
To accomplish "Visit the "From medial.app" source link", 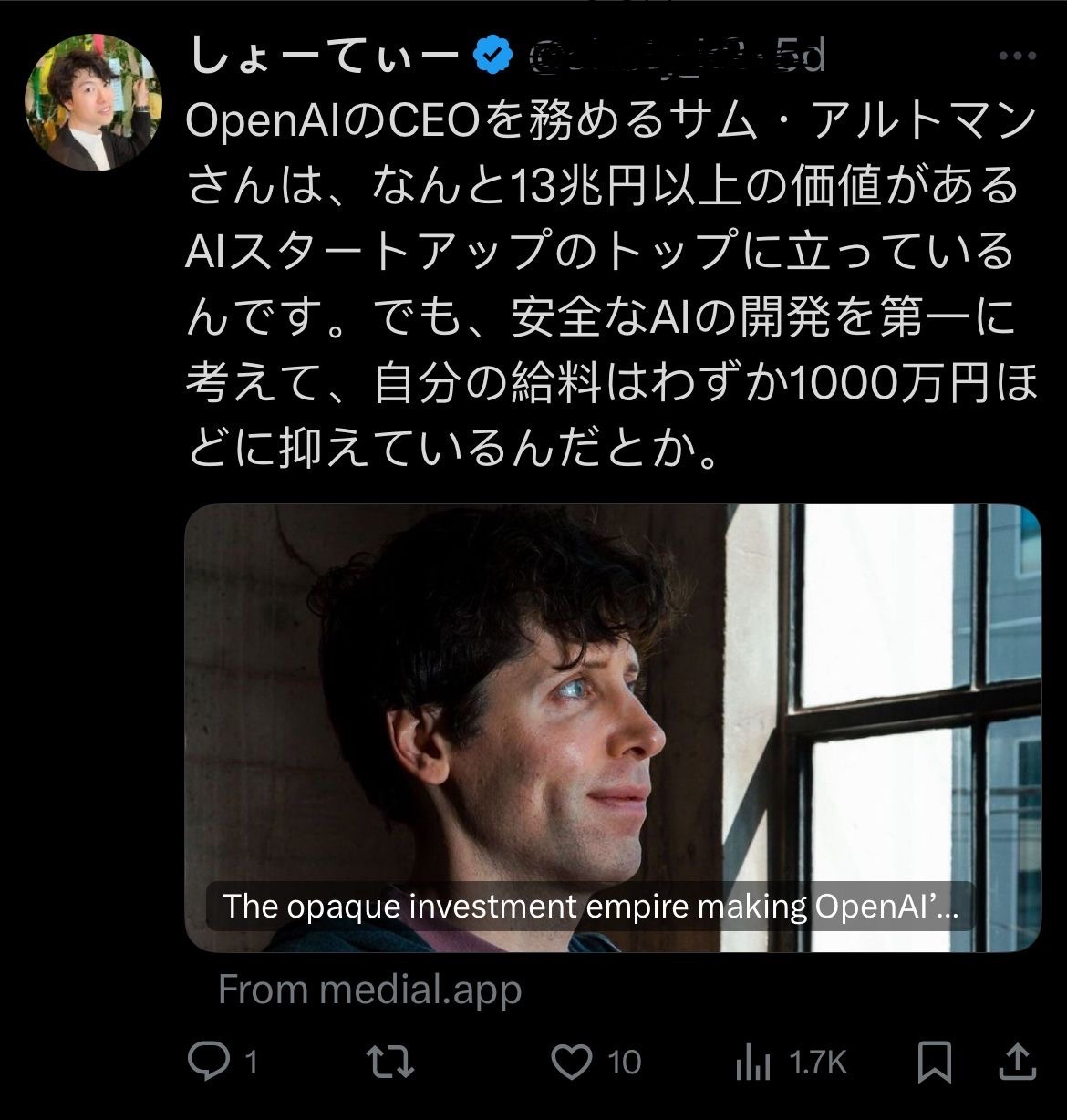I will [369, 990].
